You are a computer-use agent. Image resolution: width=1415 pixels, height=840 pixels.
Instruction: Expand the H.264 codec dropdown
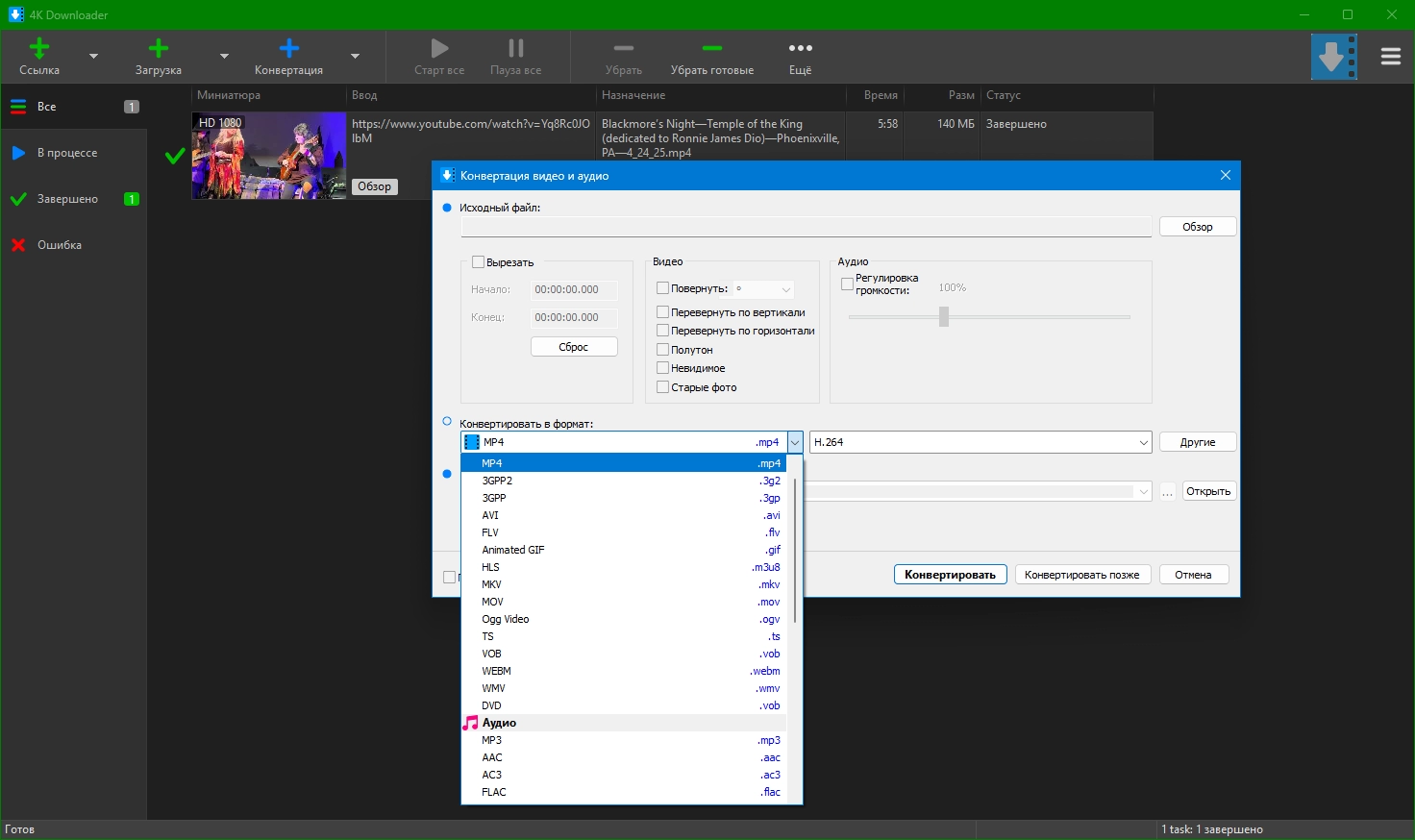coord(1143,443)
